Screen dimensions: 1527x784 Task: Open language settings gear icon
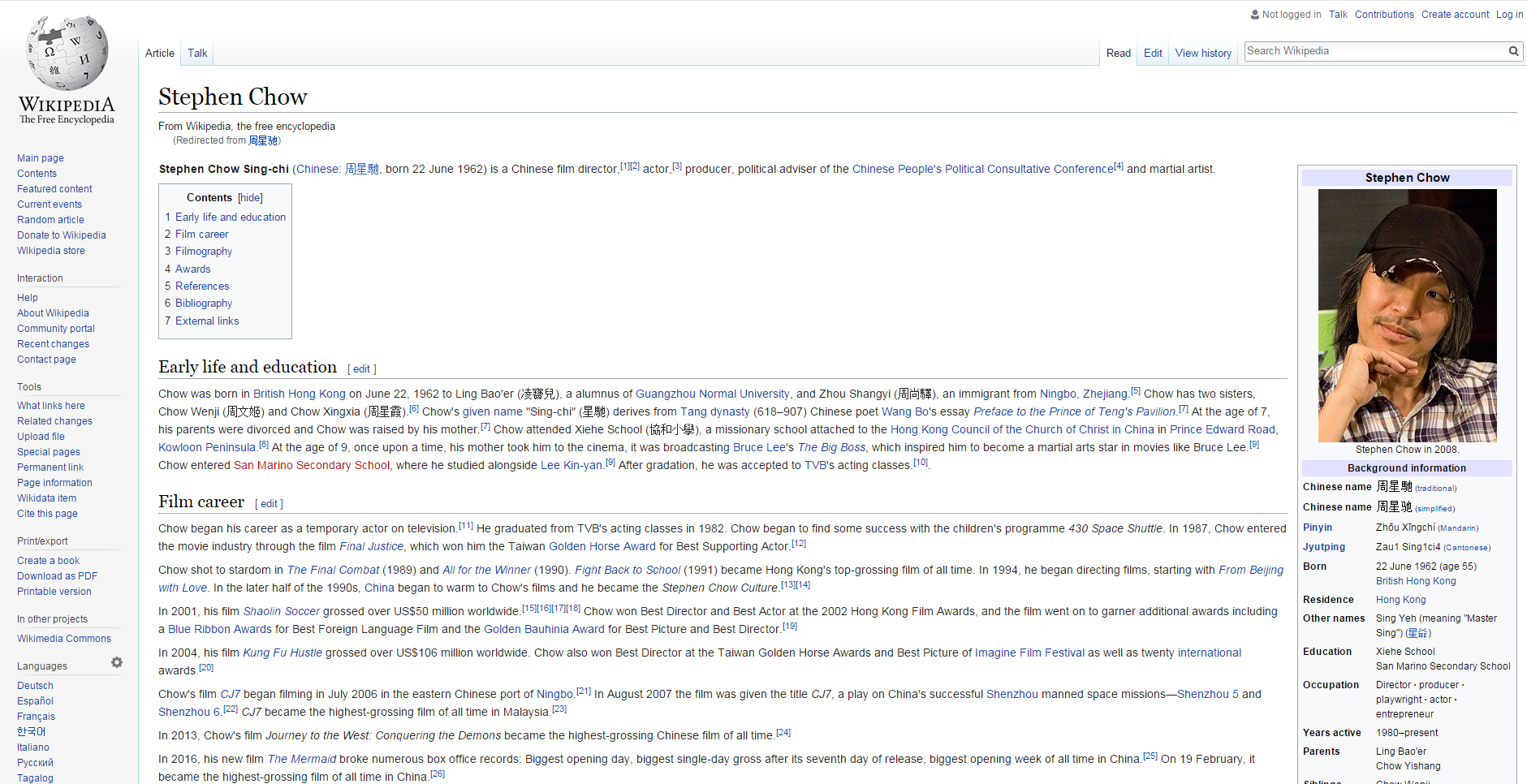[x=117, y=662]
